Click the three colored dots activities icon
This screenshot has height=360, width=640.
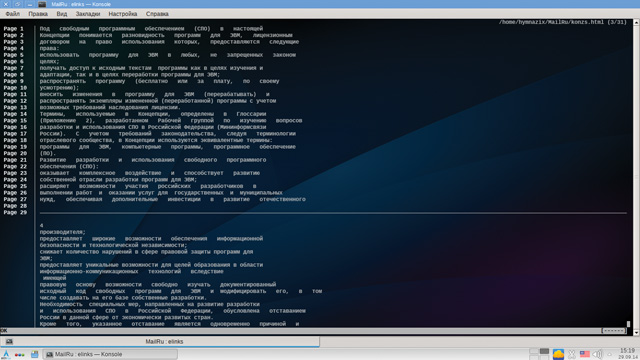19,355
